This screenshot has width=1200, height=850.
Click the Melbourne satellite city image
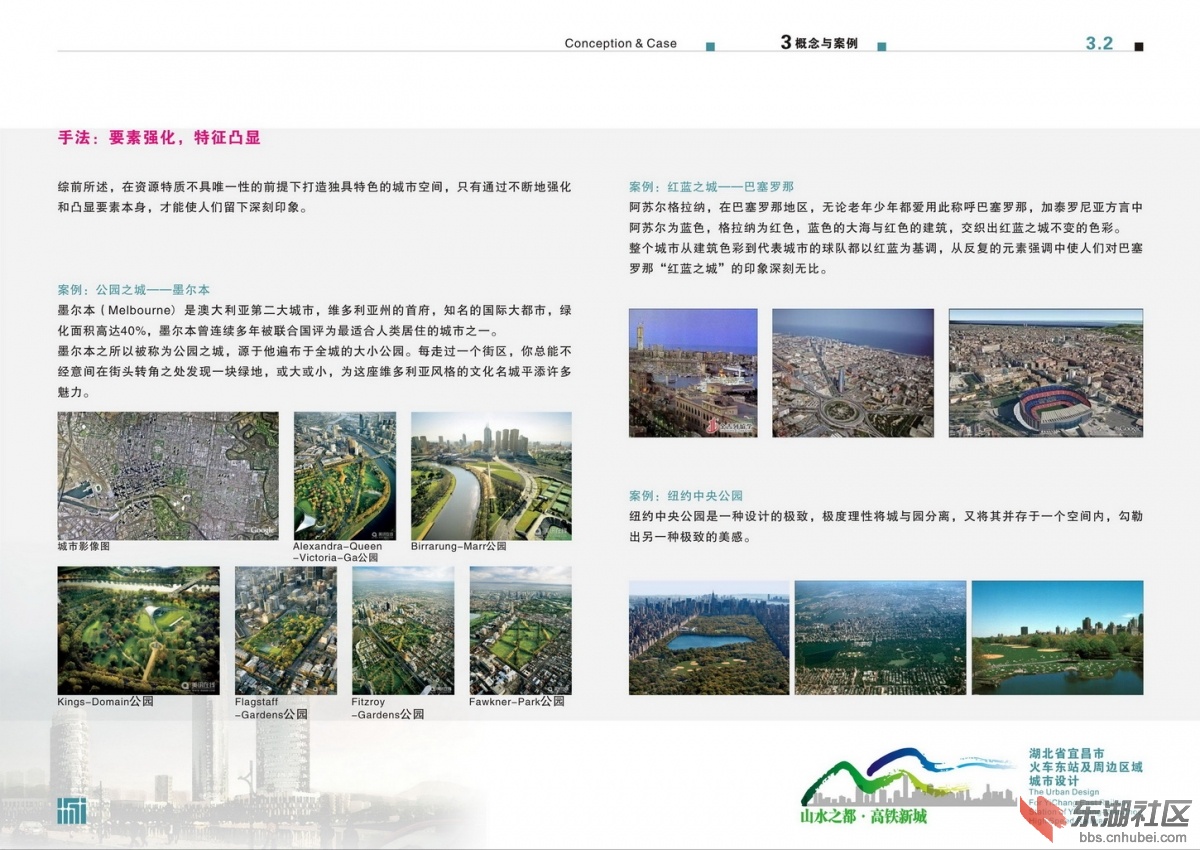[168, 476]
